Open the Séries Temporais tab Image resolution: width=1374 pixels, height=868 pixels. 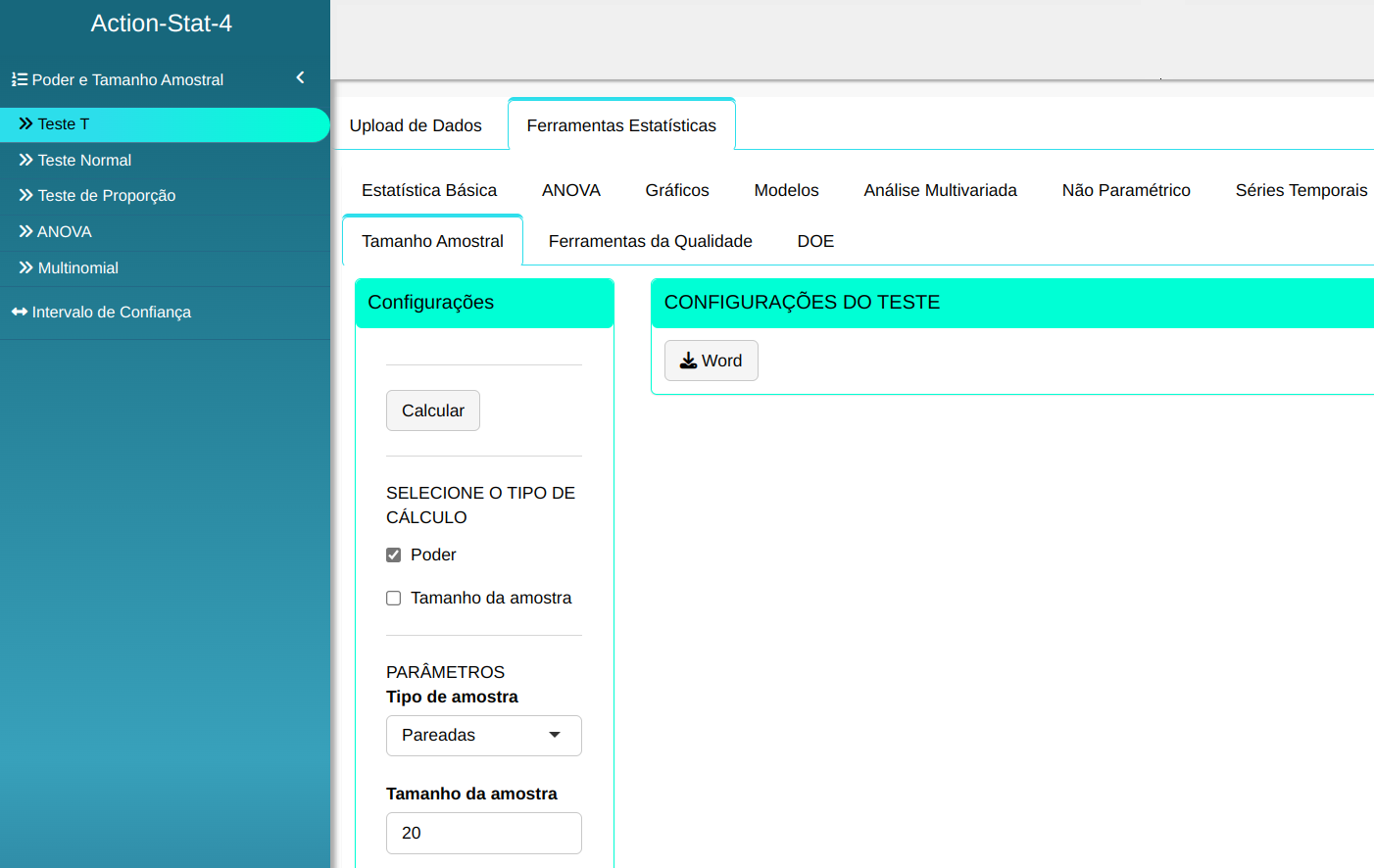tap(1300, 190)
